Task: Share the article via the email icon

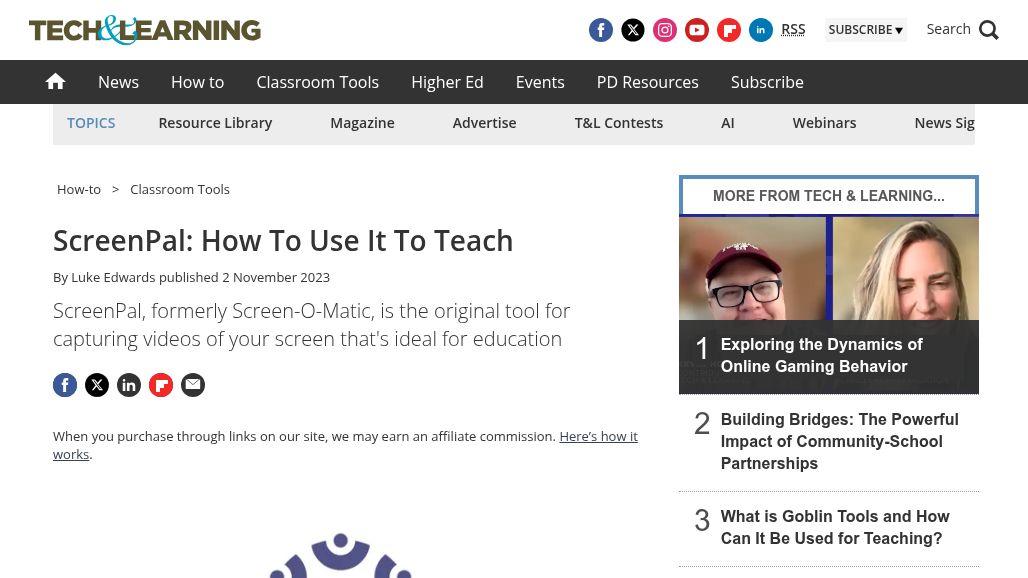Action: point(192,385)
